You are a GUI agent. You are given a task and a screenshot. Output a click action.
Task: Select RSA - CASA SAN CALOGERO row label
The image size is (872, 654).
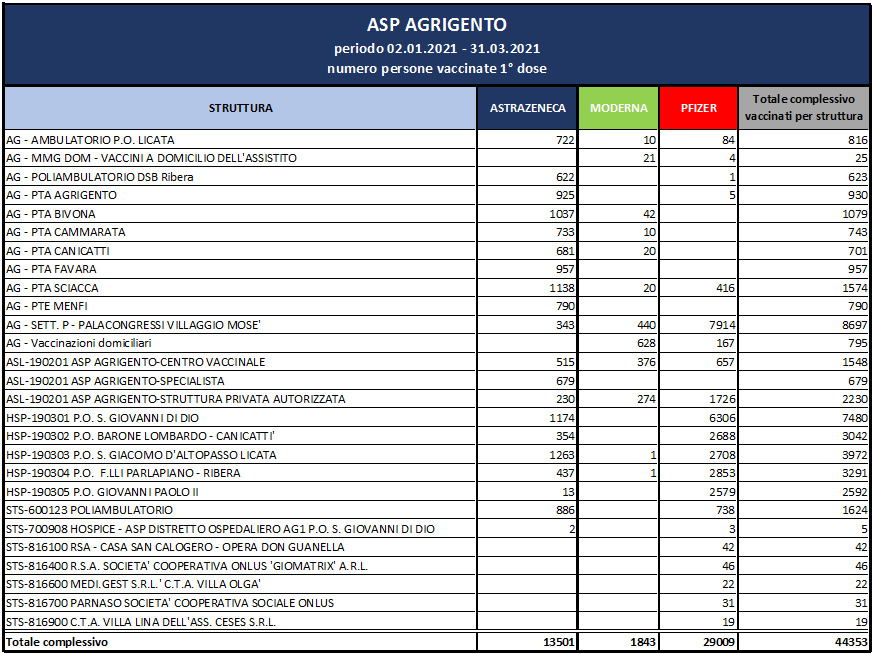coord(175,547)
